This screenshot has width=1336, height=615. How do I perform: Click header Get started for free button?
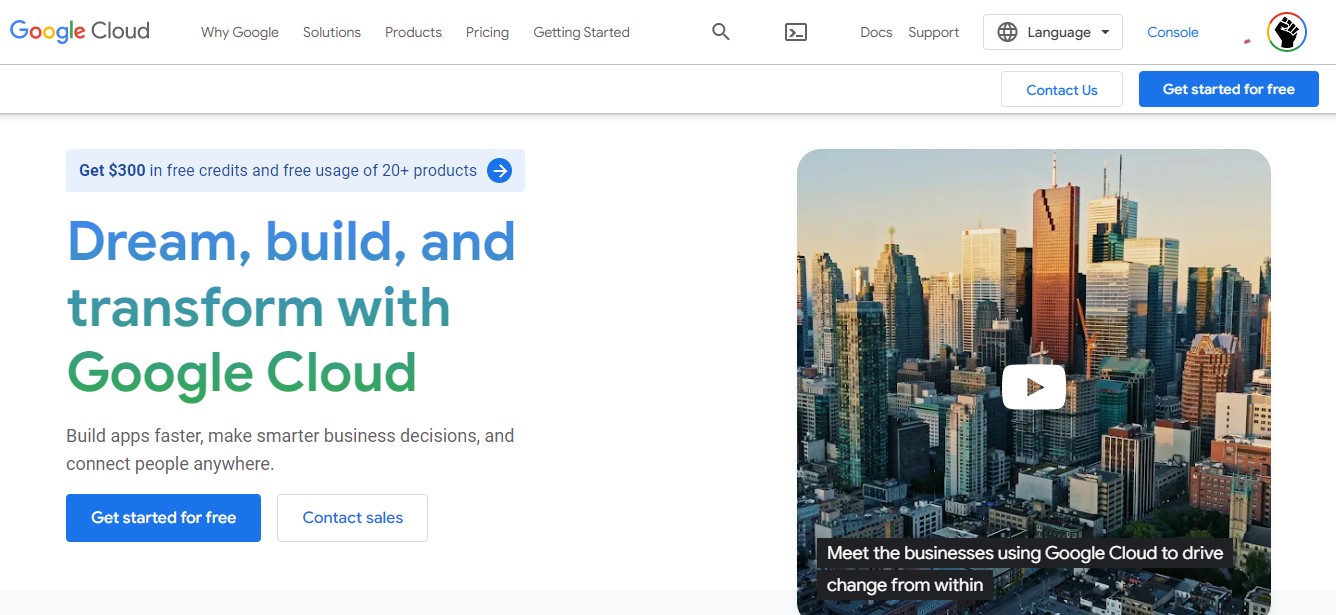(x=1229, y=89)
